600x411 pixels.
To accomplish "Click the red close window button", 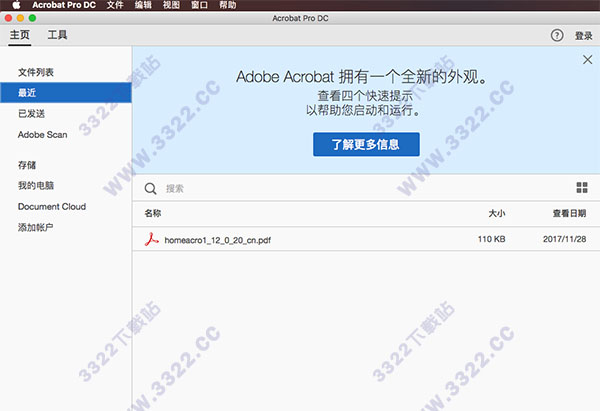I will click(8, 18).
